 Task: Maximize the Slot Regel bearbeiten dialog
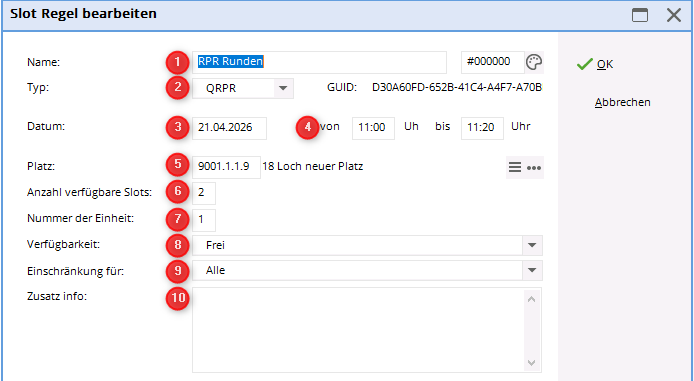[x=640, y=15]
